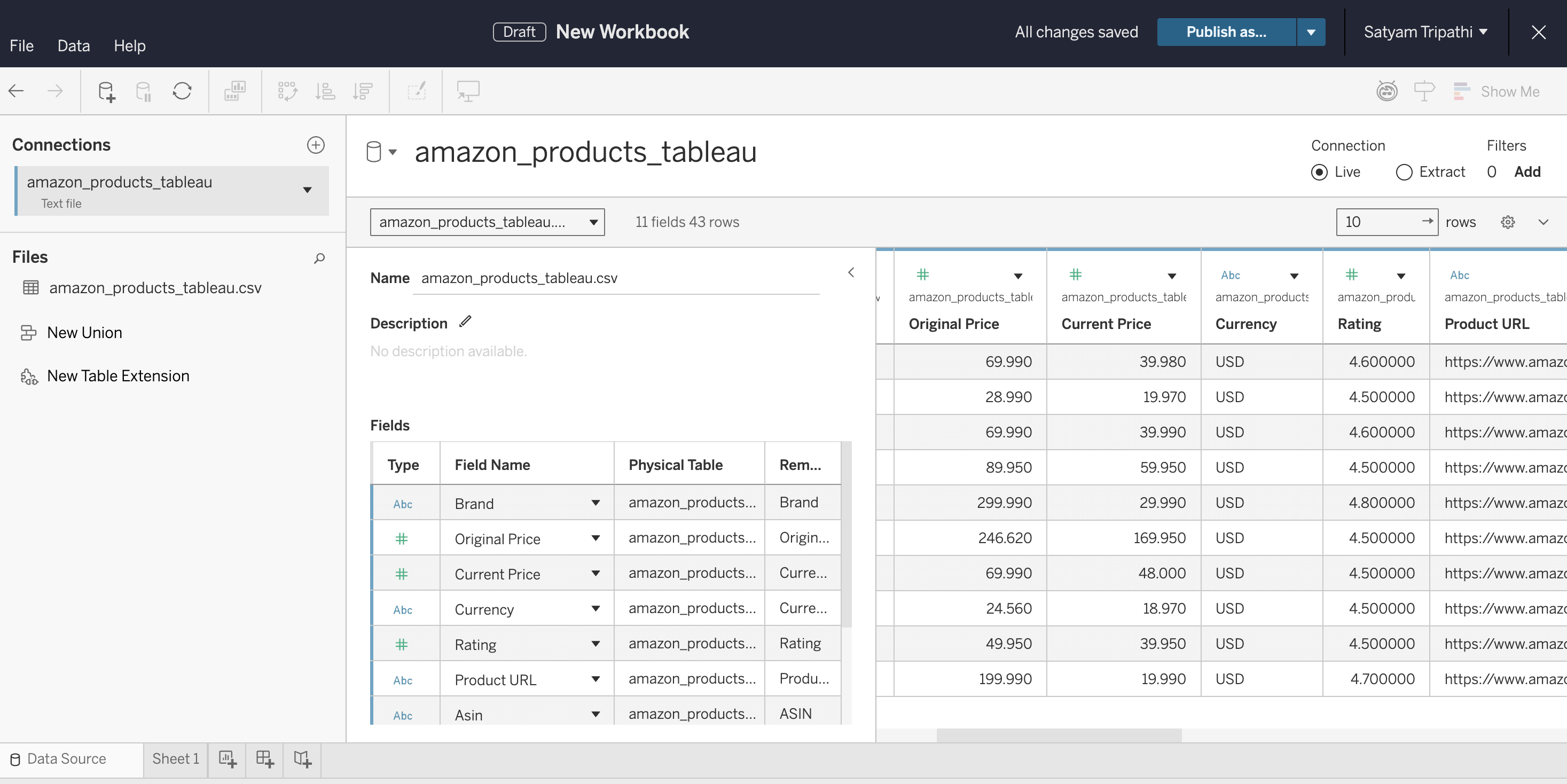Switch connection to Extract
This screenshot has width=1567, height=784.
pos(1404,172)
